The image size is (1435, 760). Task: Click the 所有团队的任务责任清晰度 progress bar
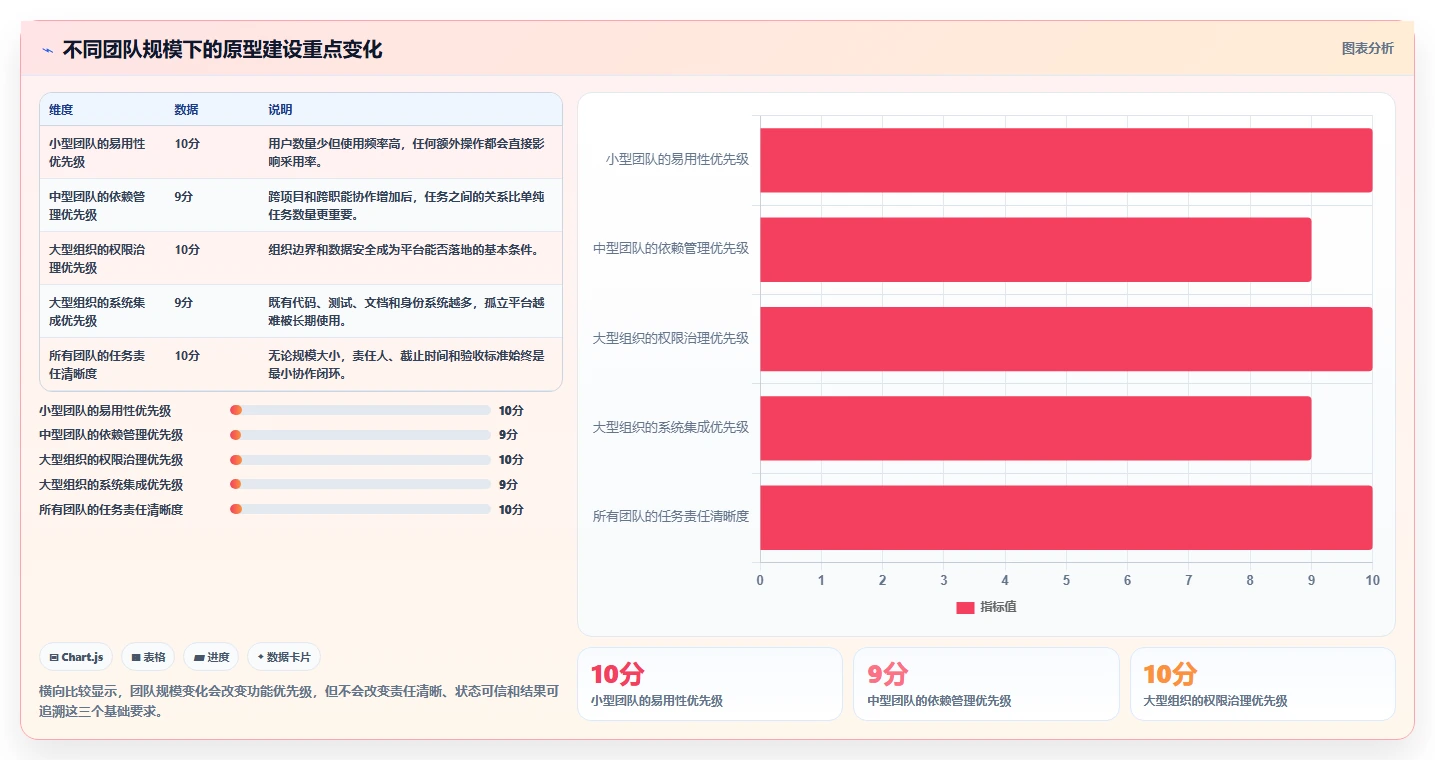(x=360, y=509)
